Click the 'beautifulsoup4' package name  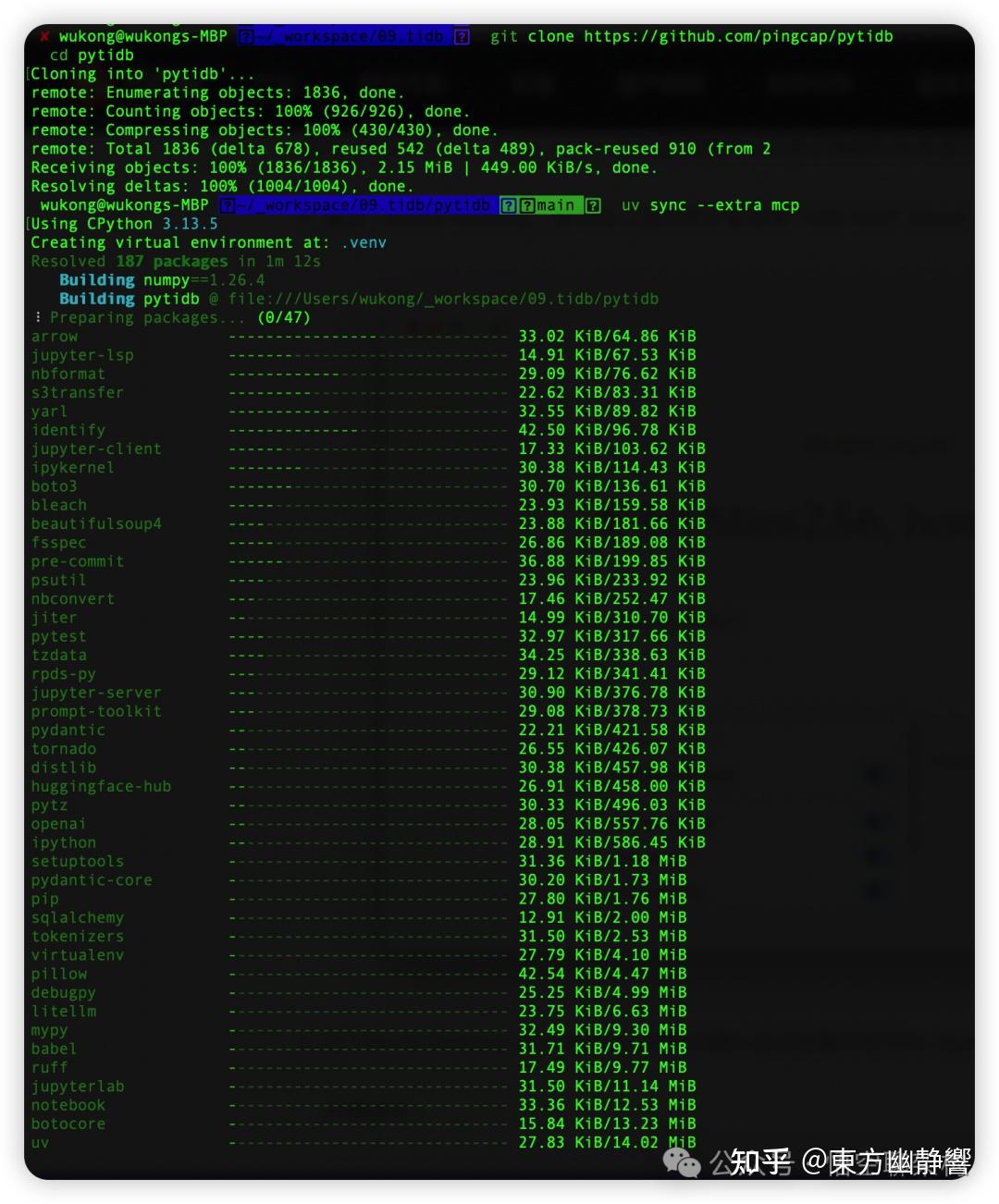tap(96, 523)
